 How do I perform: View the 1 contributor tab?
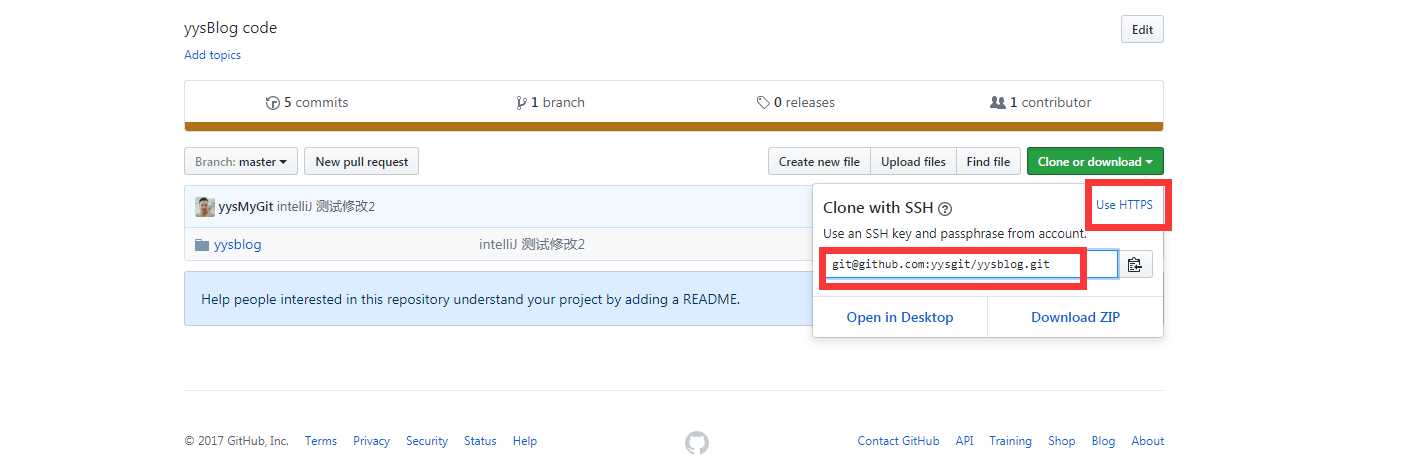[x=1040, y=102]
